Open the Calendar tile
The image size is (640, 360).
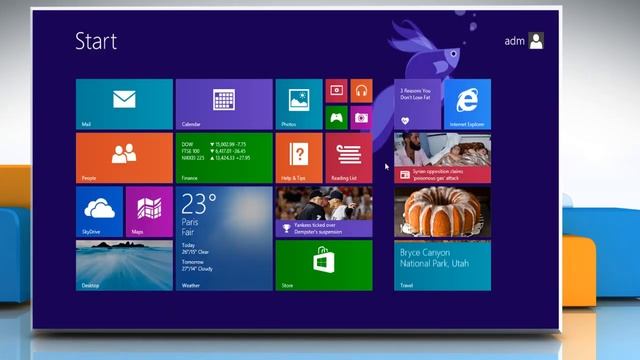[x=224, y=104]
